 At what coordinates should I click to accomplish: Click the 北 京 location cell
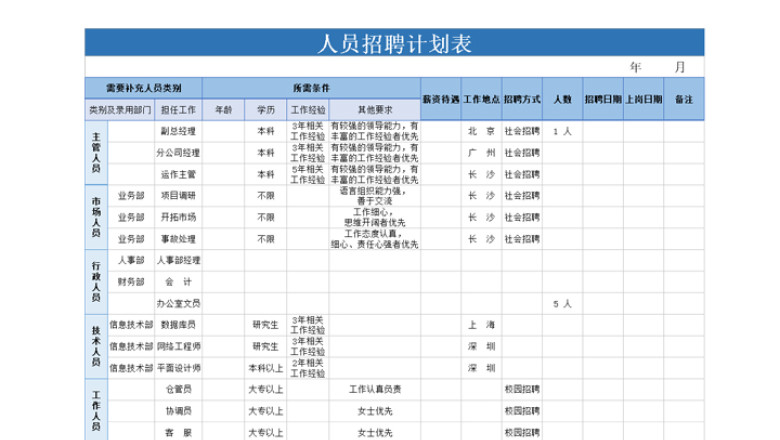click(x=481, y=131)
